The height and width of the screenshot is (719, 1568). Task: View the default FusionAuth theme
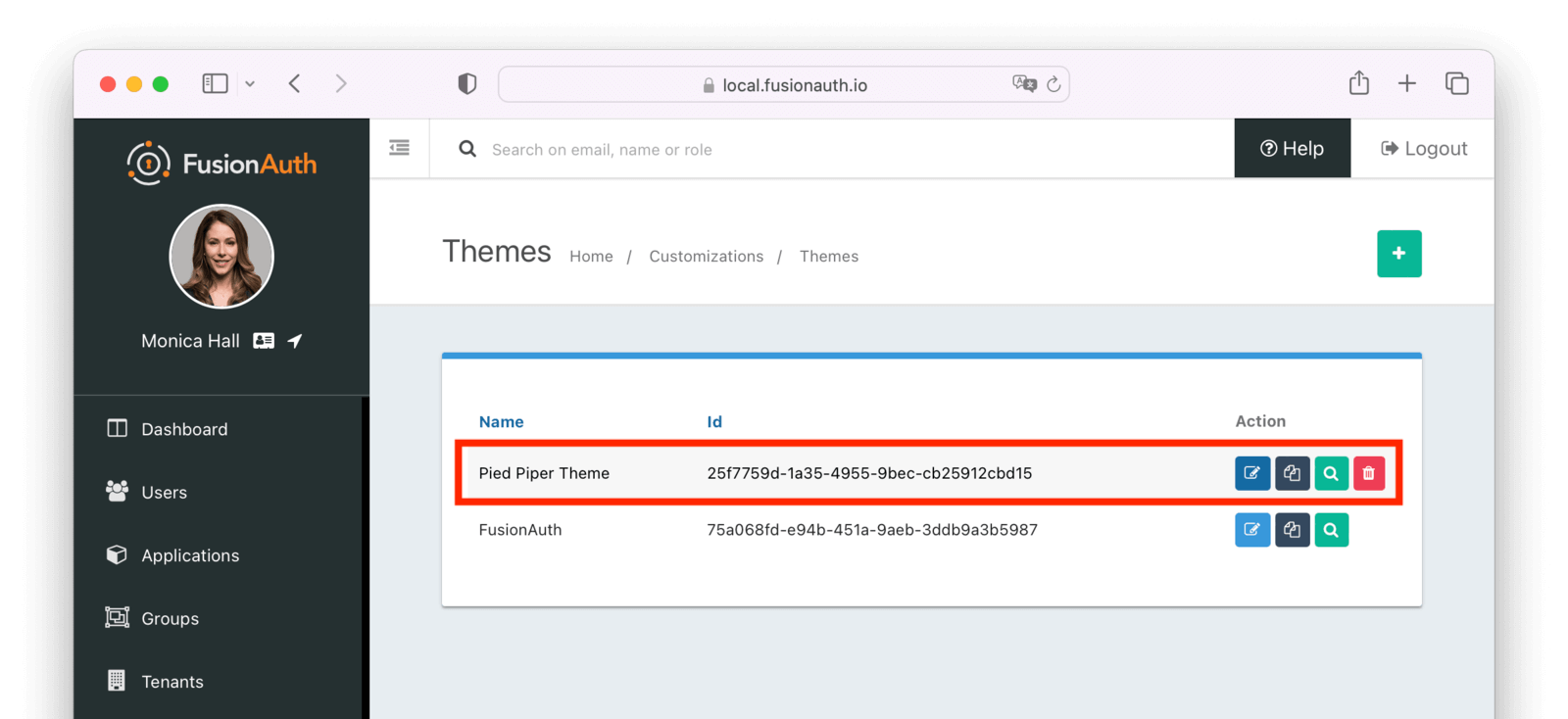[1331, 530]
